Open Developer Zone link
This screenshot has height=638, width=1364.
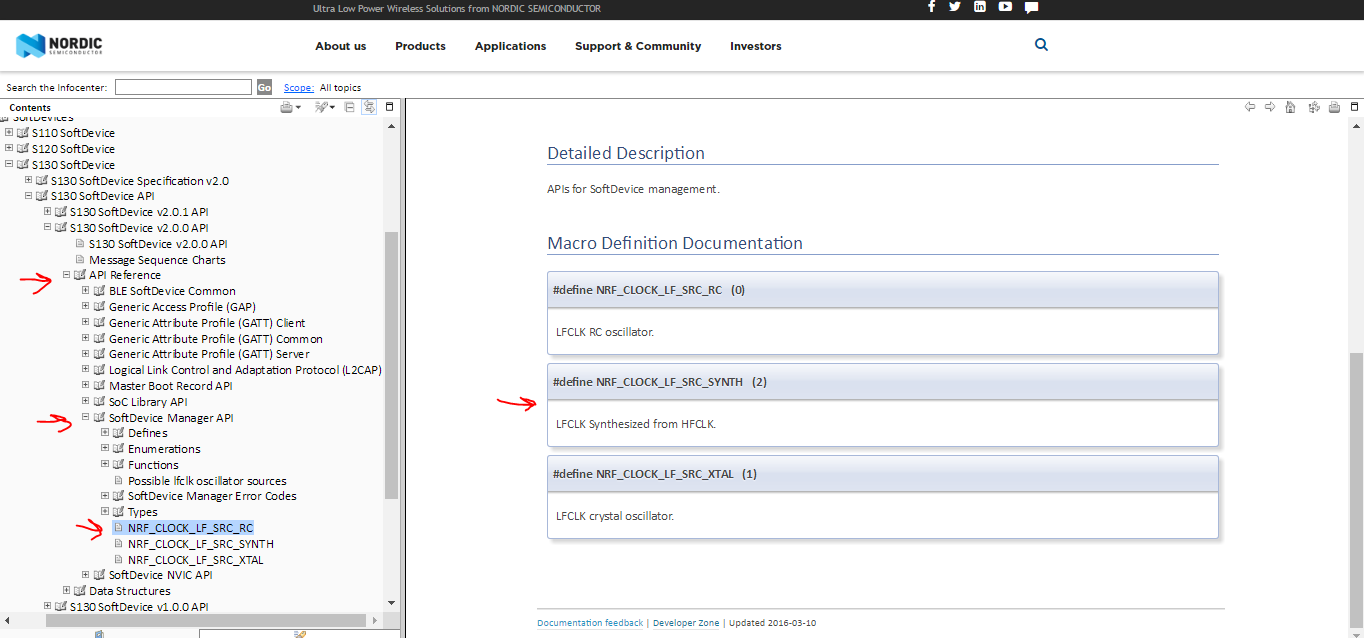[686, 623]
